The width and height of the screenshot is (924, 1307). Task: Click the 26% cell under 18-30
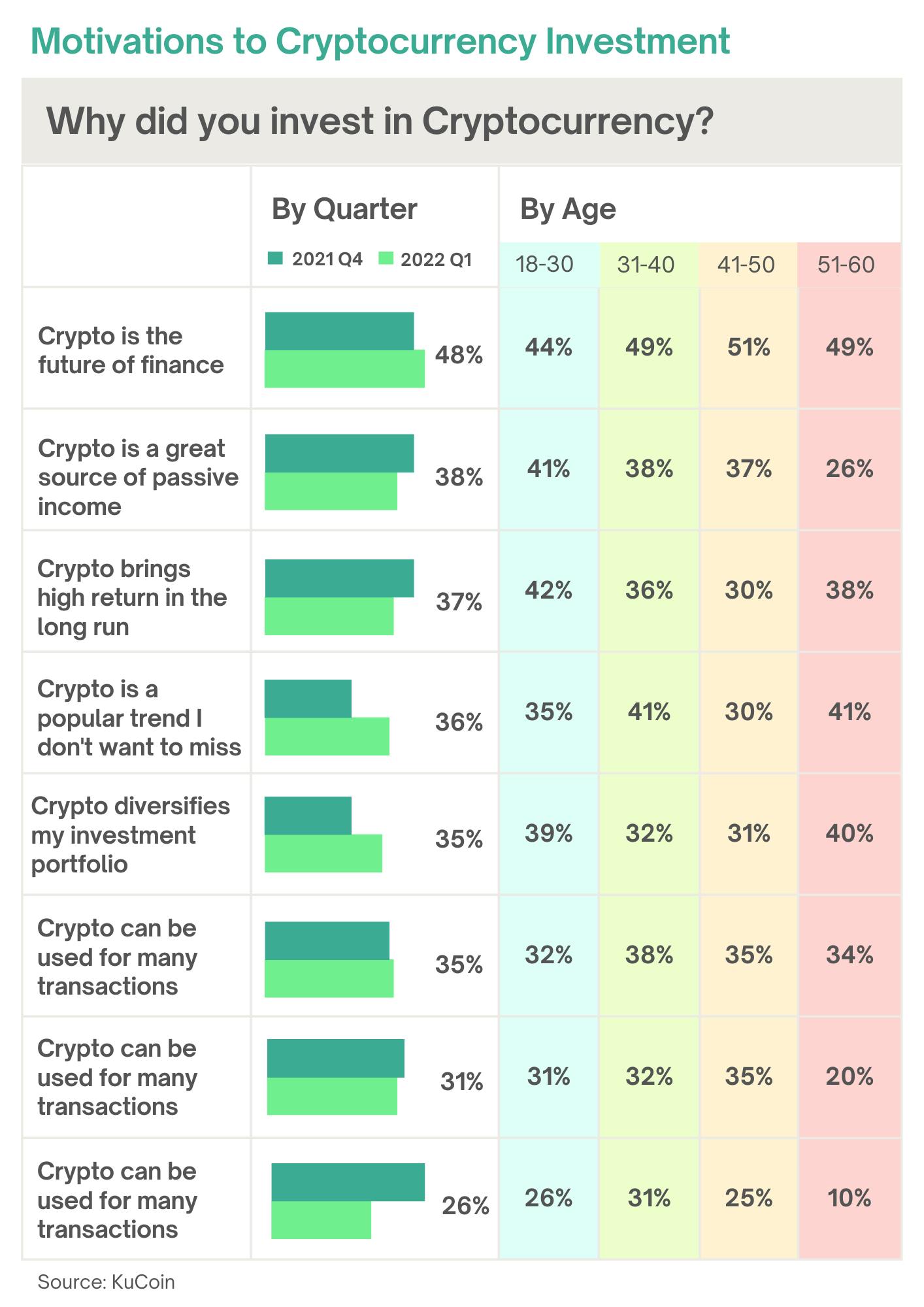click(x=549, y=1198)
